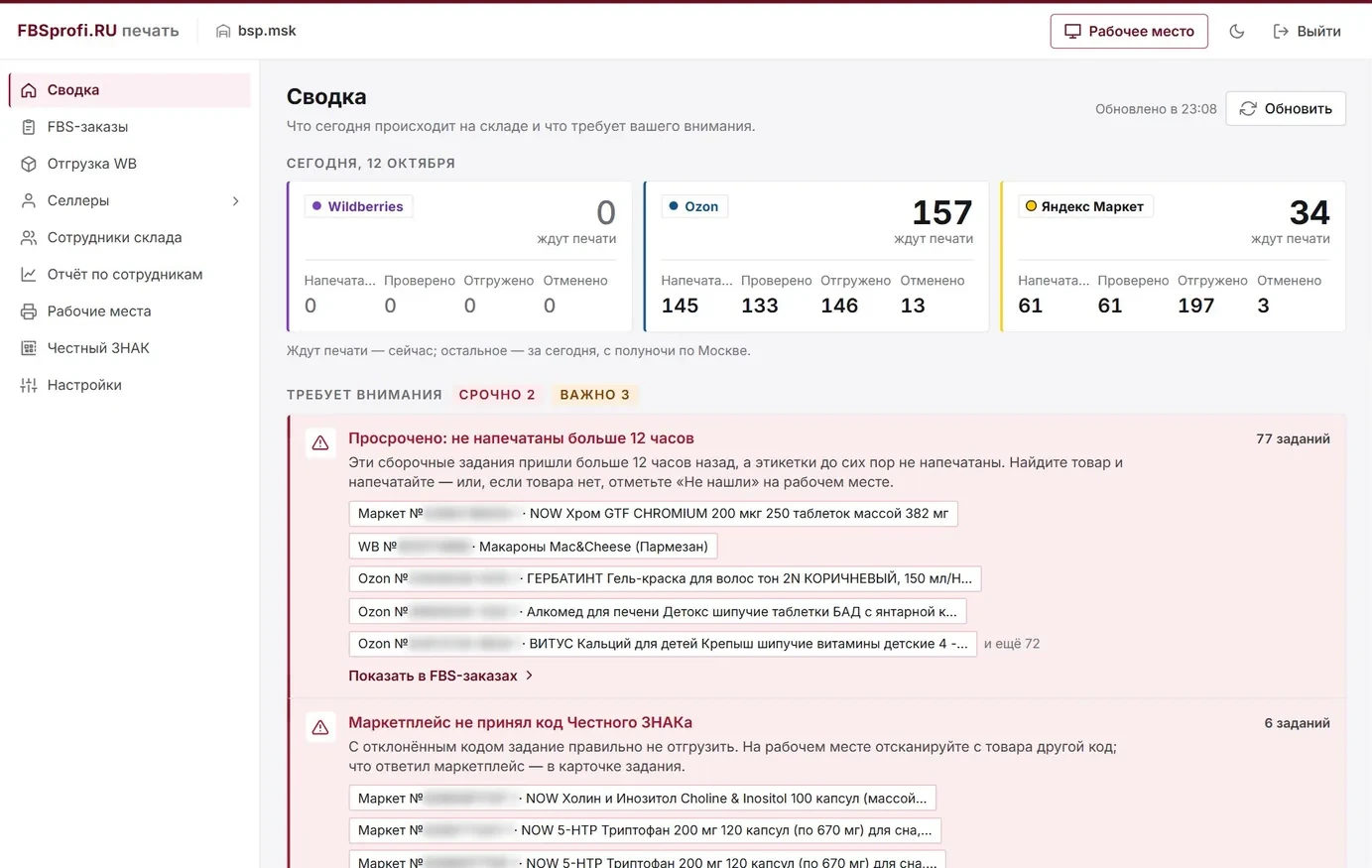Screen dimensions: 1372x868
Task: Click the clipboard icon beside FBS-заказы
Action: pos(29,127)
